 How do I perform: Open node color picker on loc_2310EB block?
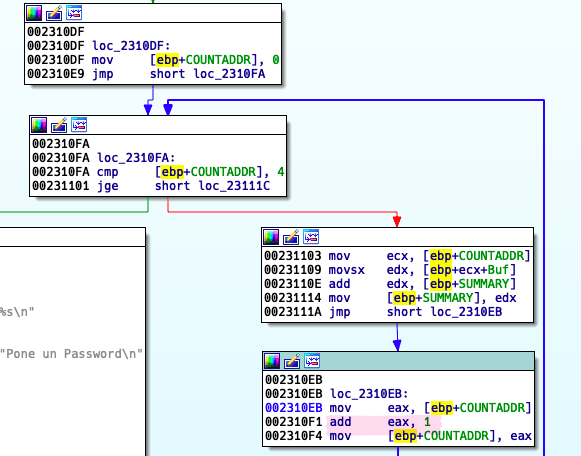click(272, 361)
